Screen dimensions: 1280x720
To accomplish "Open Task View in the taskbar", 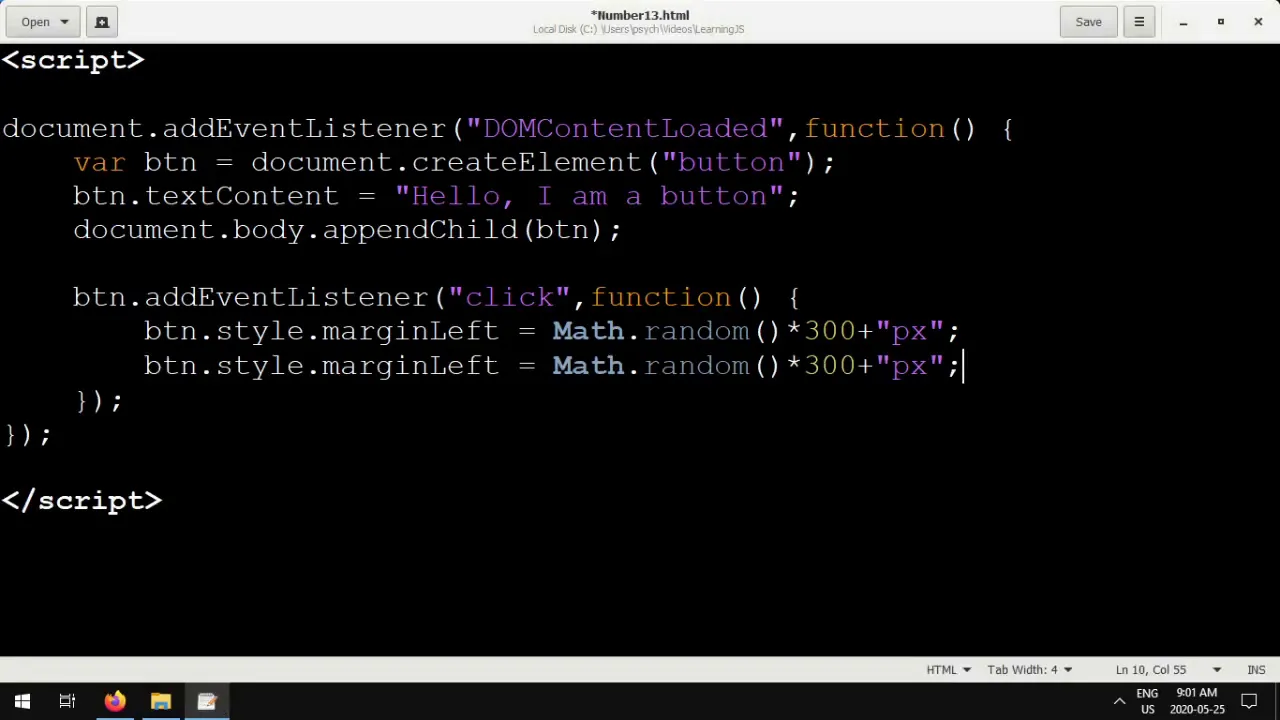I will 67,701.
